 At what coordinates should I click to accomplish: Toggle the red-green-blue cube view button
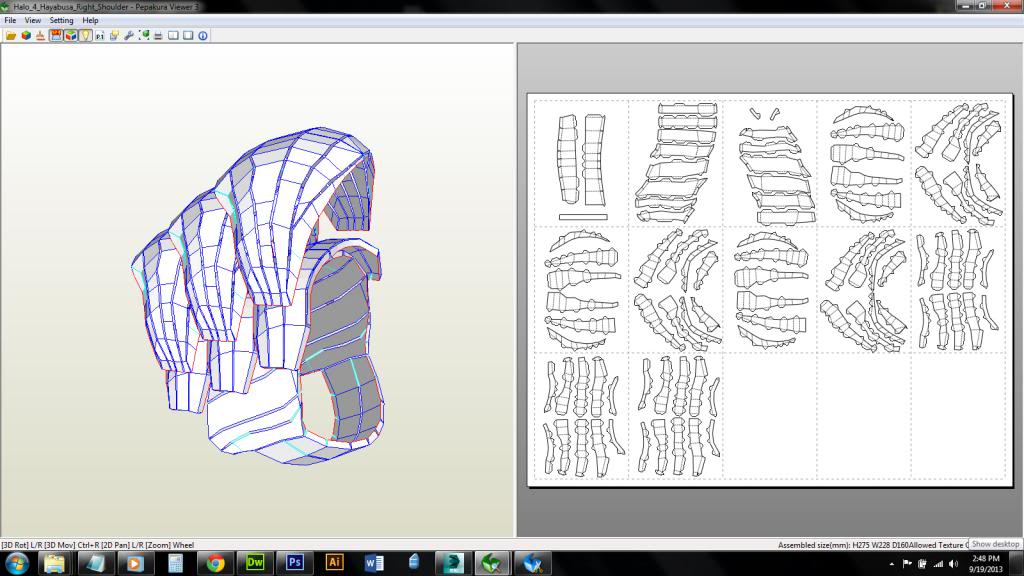(71, 35)
